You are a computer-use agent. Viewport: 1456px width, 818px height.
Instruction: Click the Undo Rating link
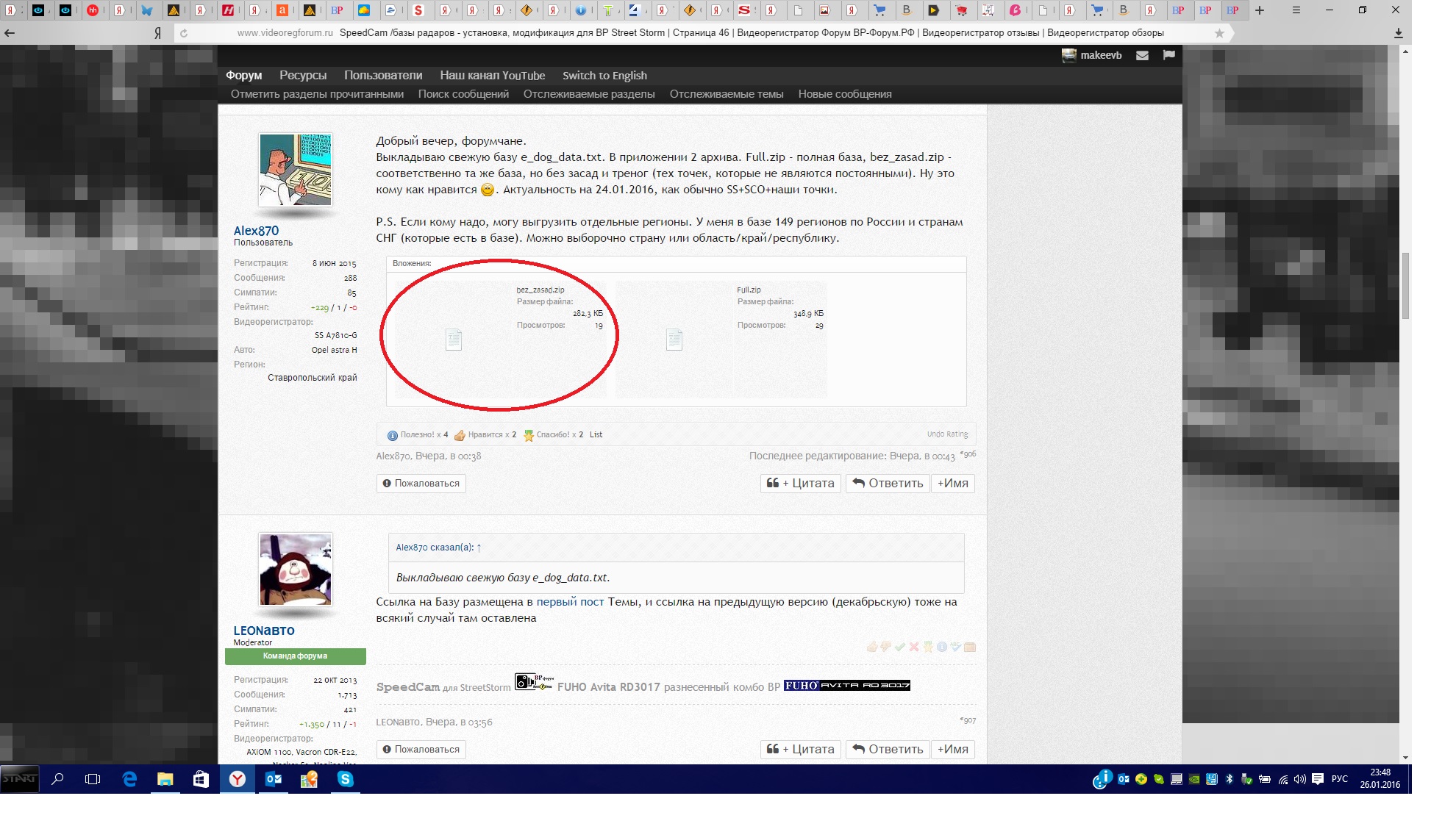[x=947, y=434]
